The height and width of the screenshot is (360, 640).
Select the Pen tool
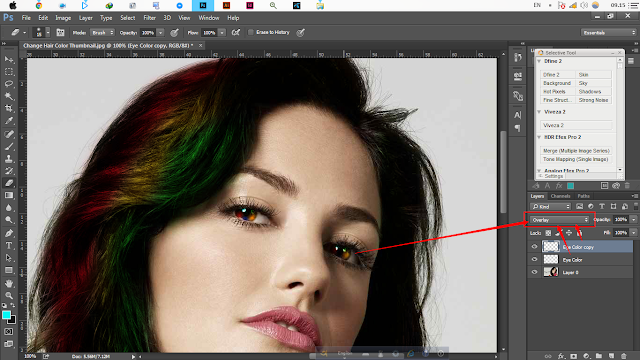point(9,233)
